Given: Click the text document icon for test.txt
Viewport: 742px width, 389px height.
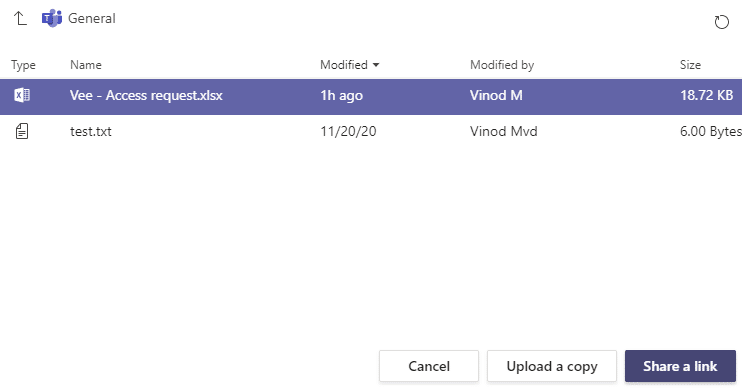Looking at the screenshot, I should pyautogui.click(x=22, y=131).
